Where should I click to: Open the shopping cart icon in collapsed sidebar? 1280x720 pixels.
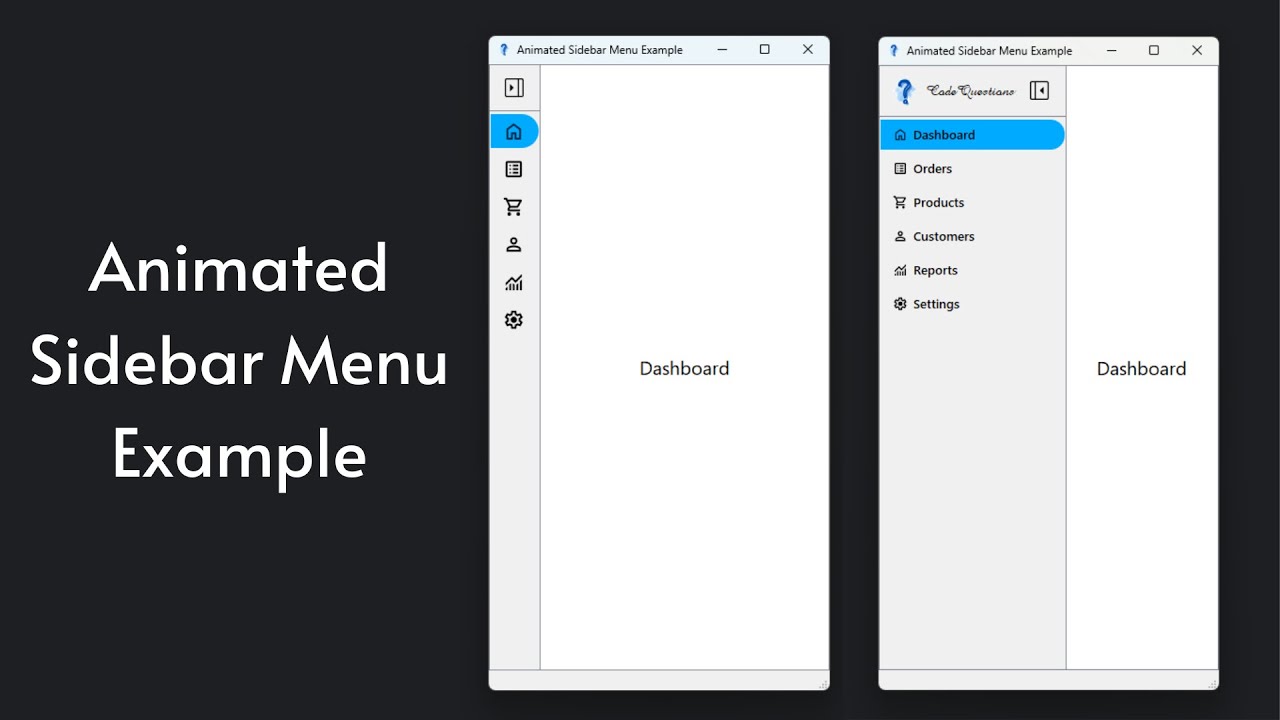[x=514, y=207]
